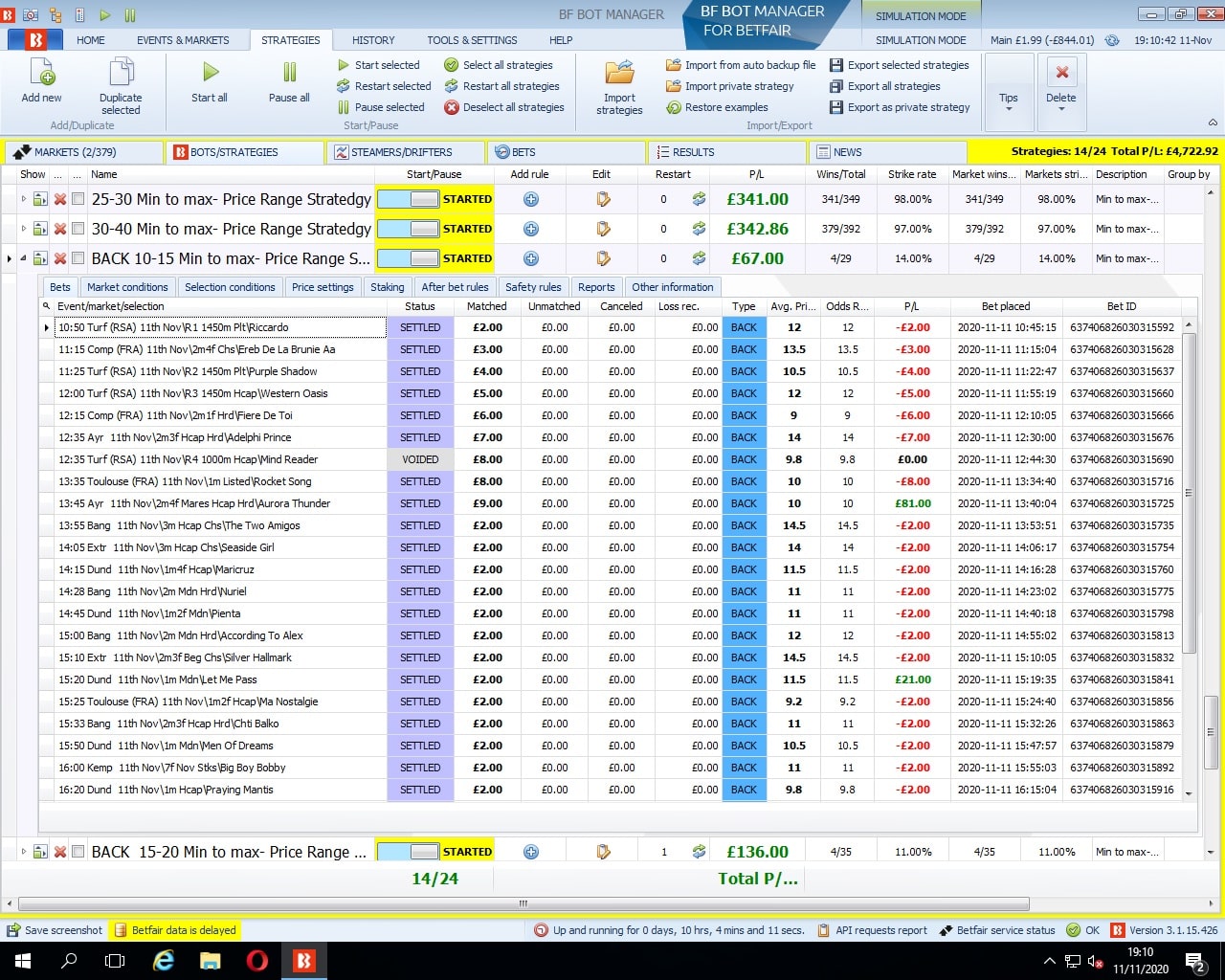Click the horizontal scrollbar thumb

coord(523,903)
